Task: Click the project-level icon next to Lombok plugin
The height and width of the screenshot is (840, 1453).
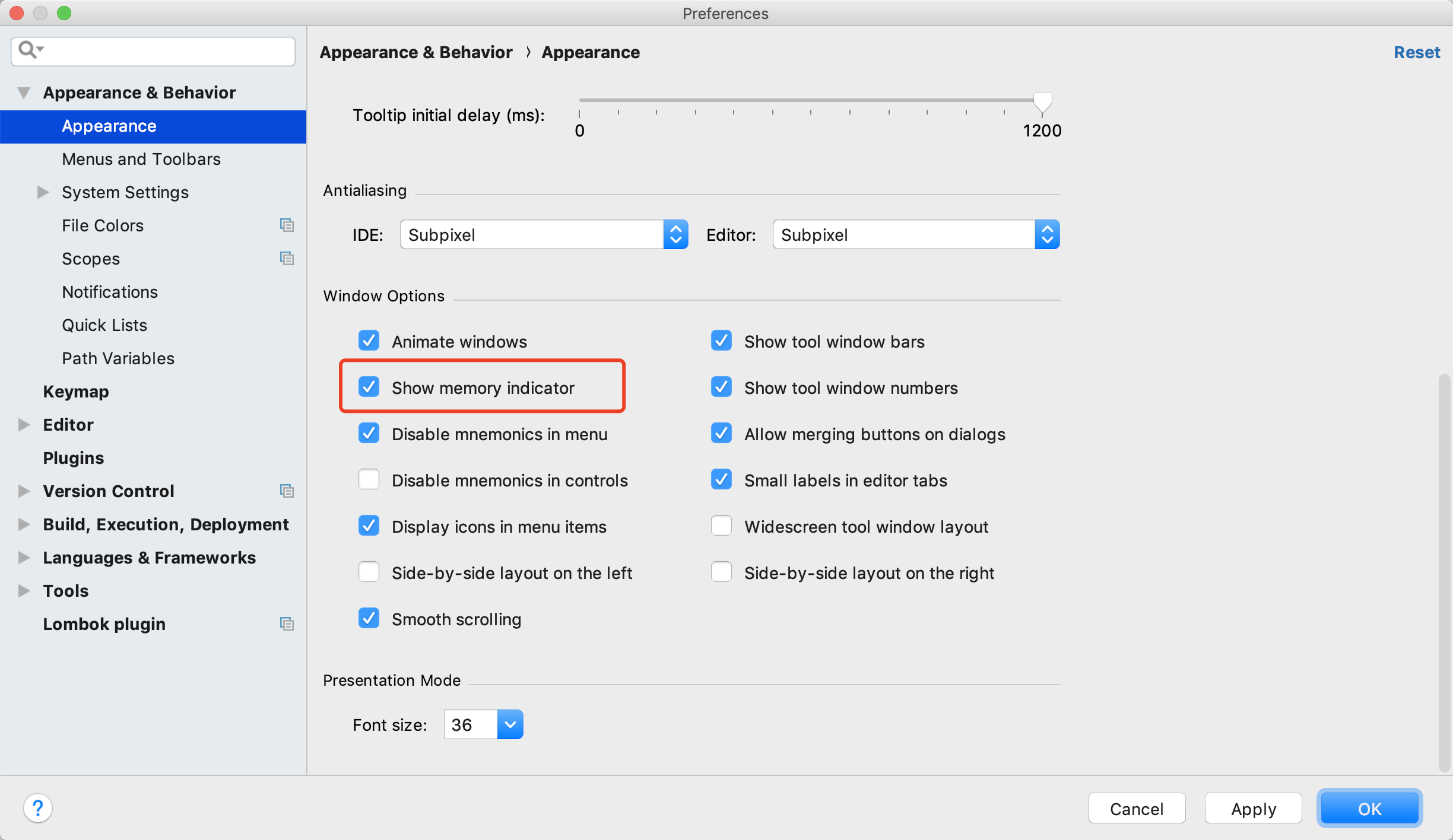Action: [287, 624]
